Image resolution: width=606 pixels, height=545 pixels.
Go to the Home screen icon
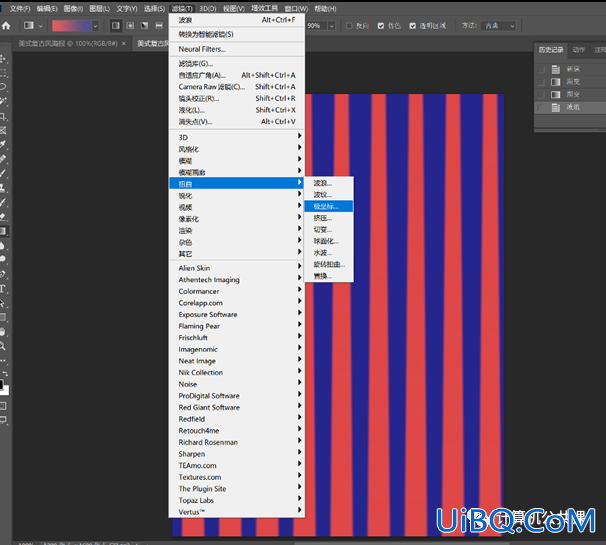point(6,26)
